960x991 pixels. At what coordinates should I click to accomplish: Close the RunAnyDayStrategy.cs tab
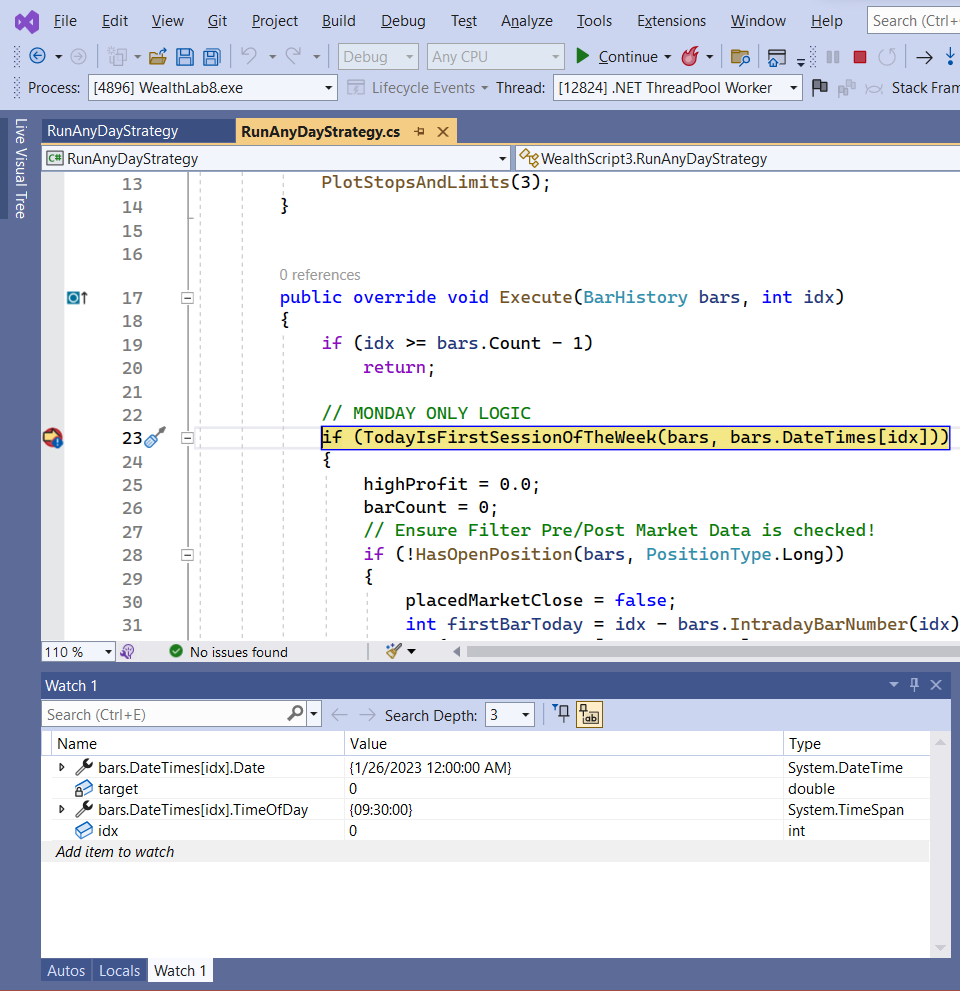click(443, 131)
